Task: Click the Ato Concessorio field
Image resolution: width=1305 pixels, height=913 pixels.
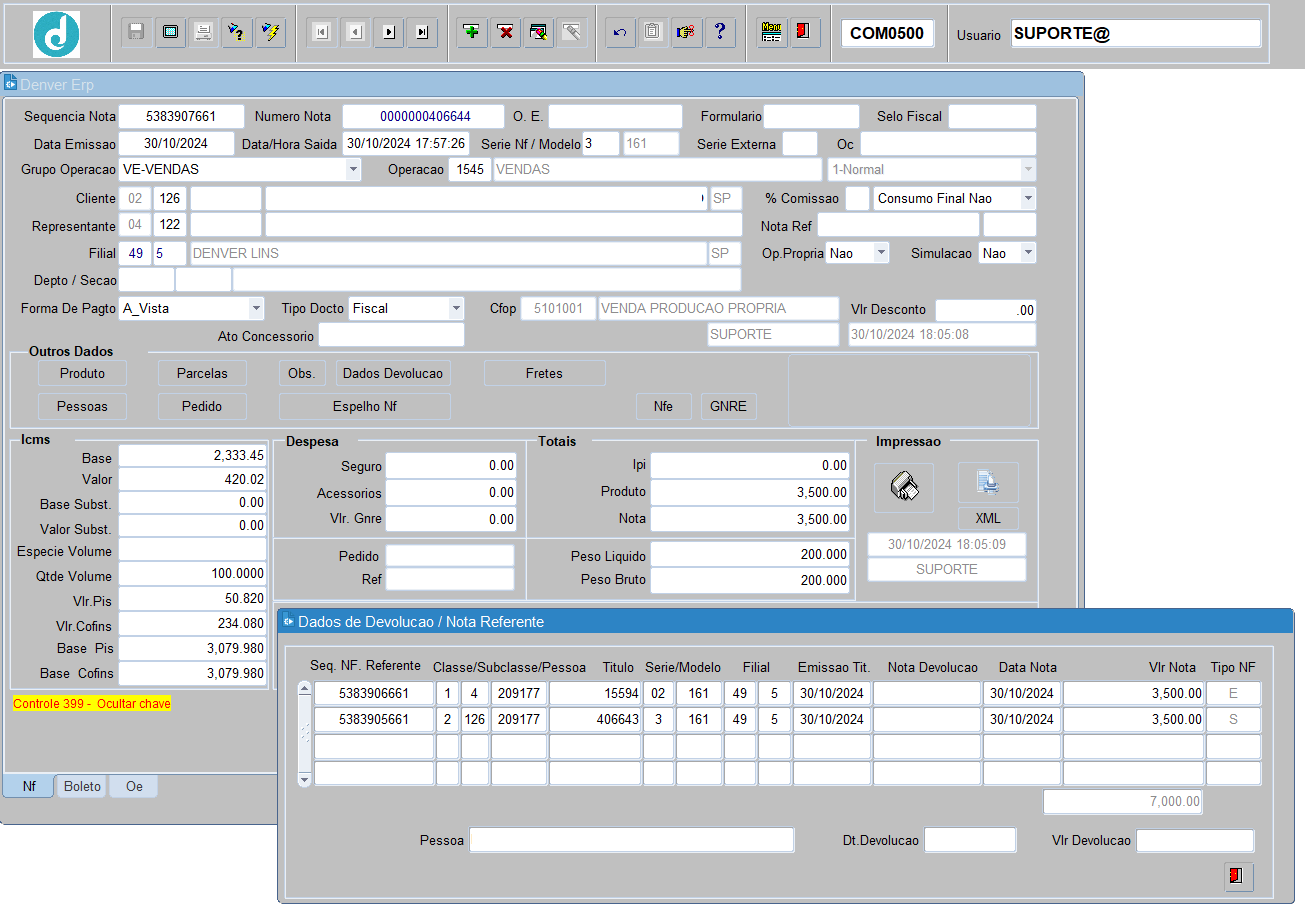Action: tap(391, 335)
